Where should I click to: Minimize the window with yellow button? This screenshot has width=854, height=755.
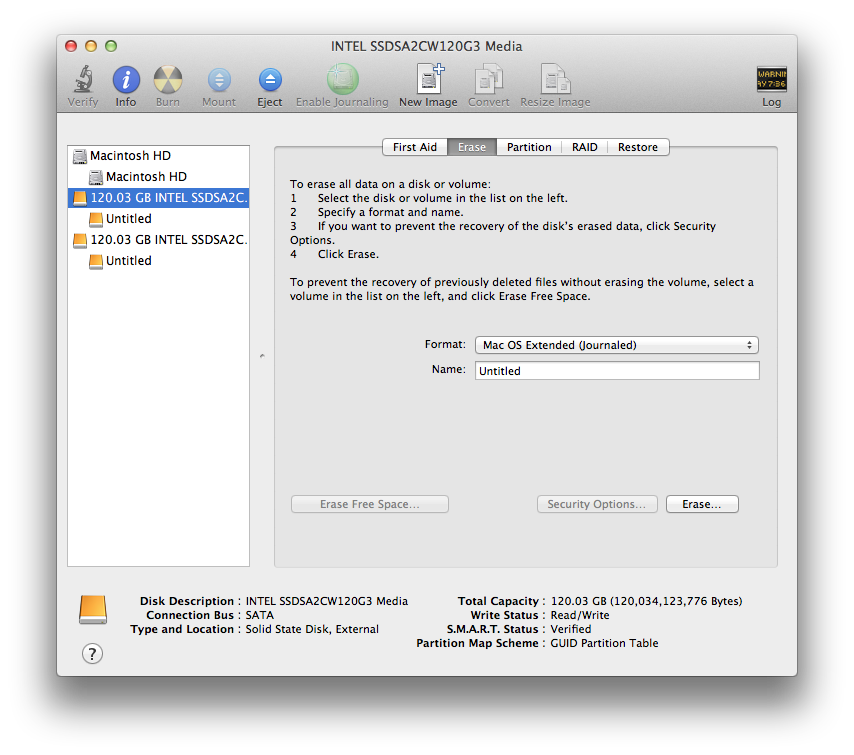coord(91,46)
